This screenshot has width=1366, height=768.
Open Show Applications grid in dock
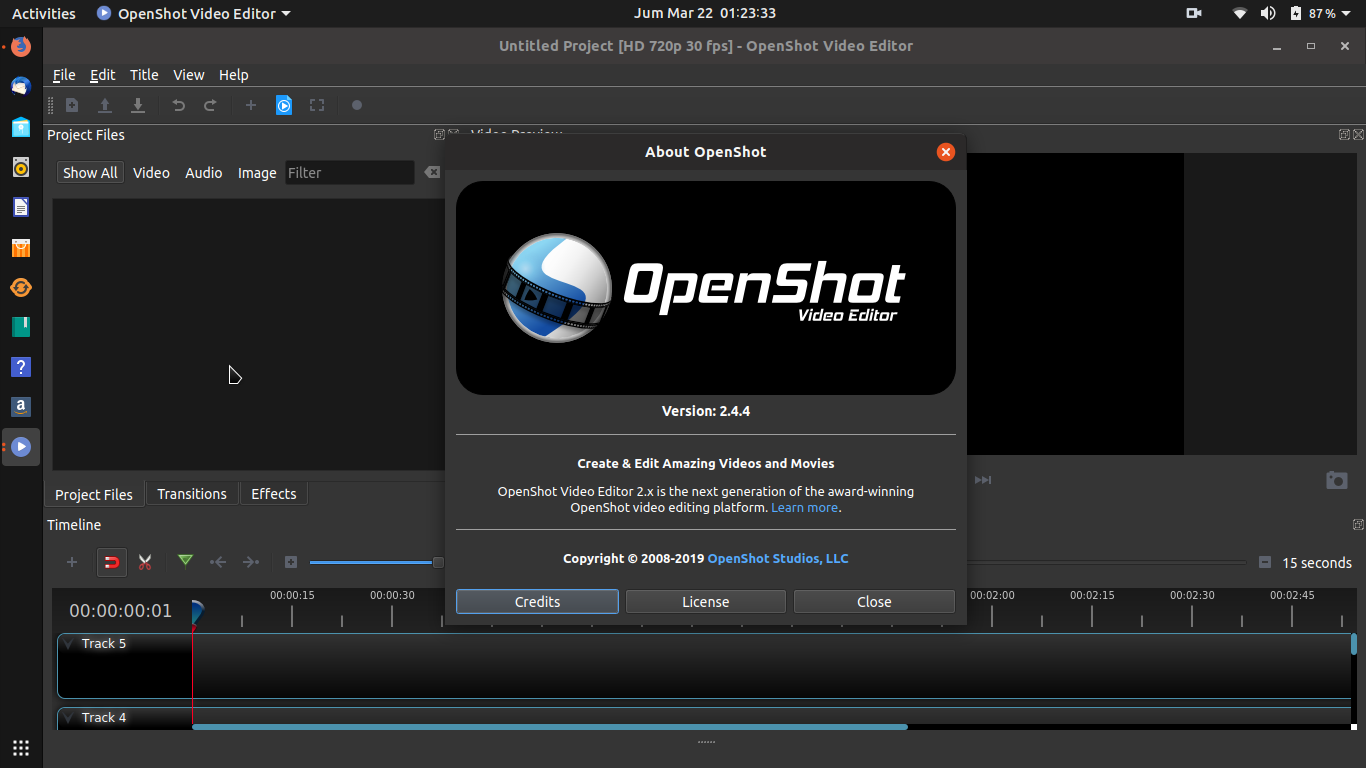(x=21, y=747)
